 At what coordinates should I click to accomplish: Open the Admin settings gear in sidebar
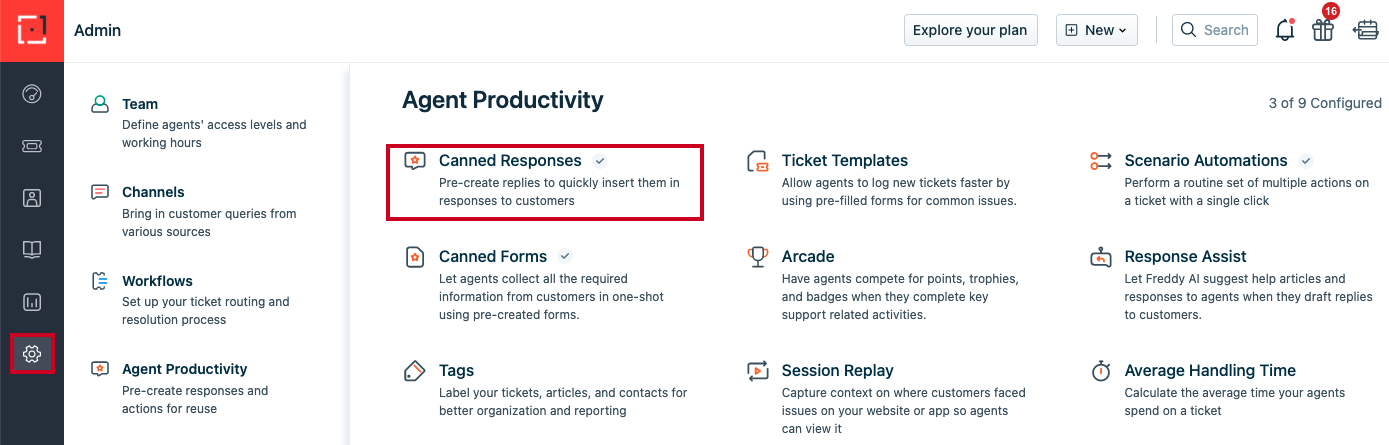[x=32, y=354]
